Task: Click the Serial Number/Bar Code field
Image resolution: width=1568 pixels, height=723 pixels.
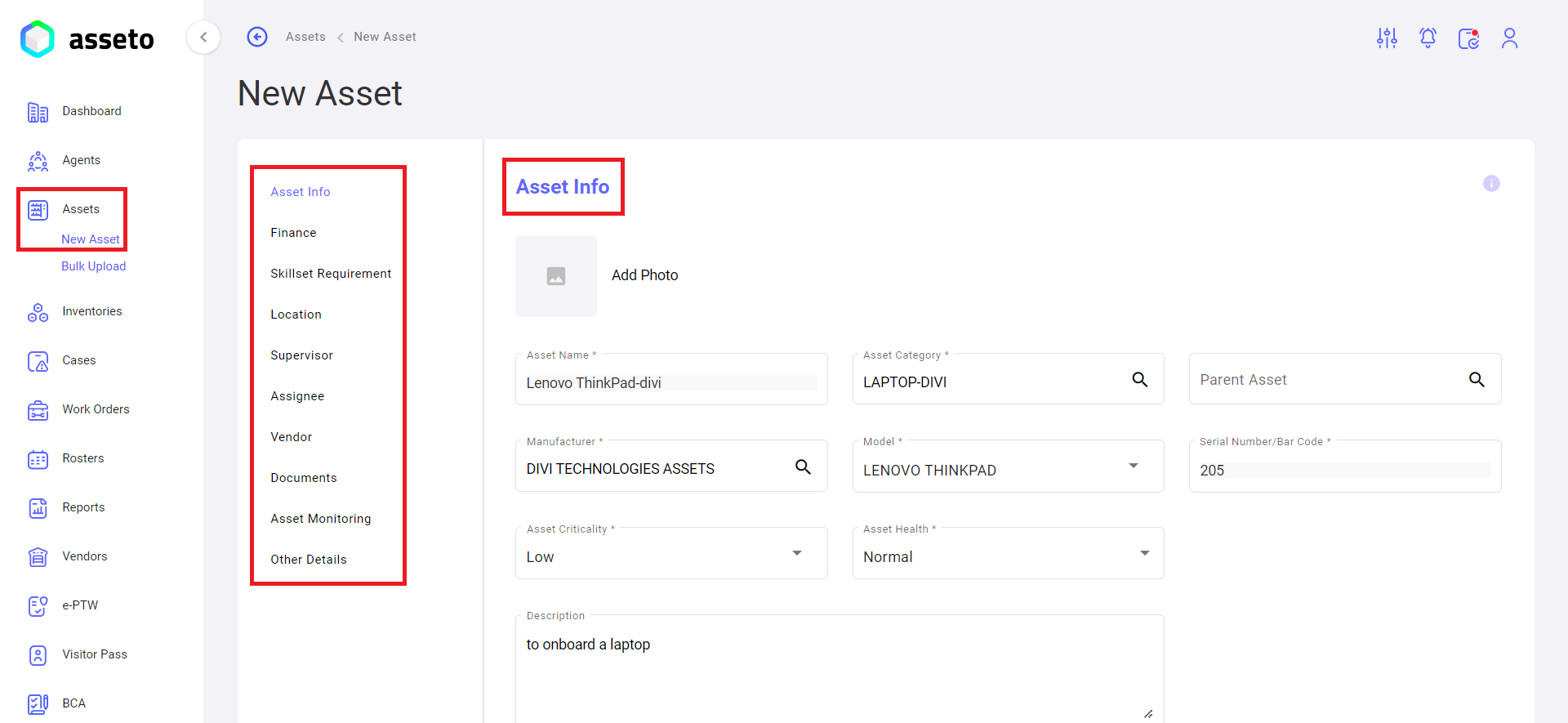Action: point(1345,466)
